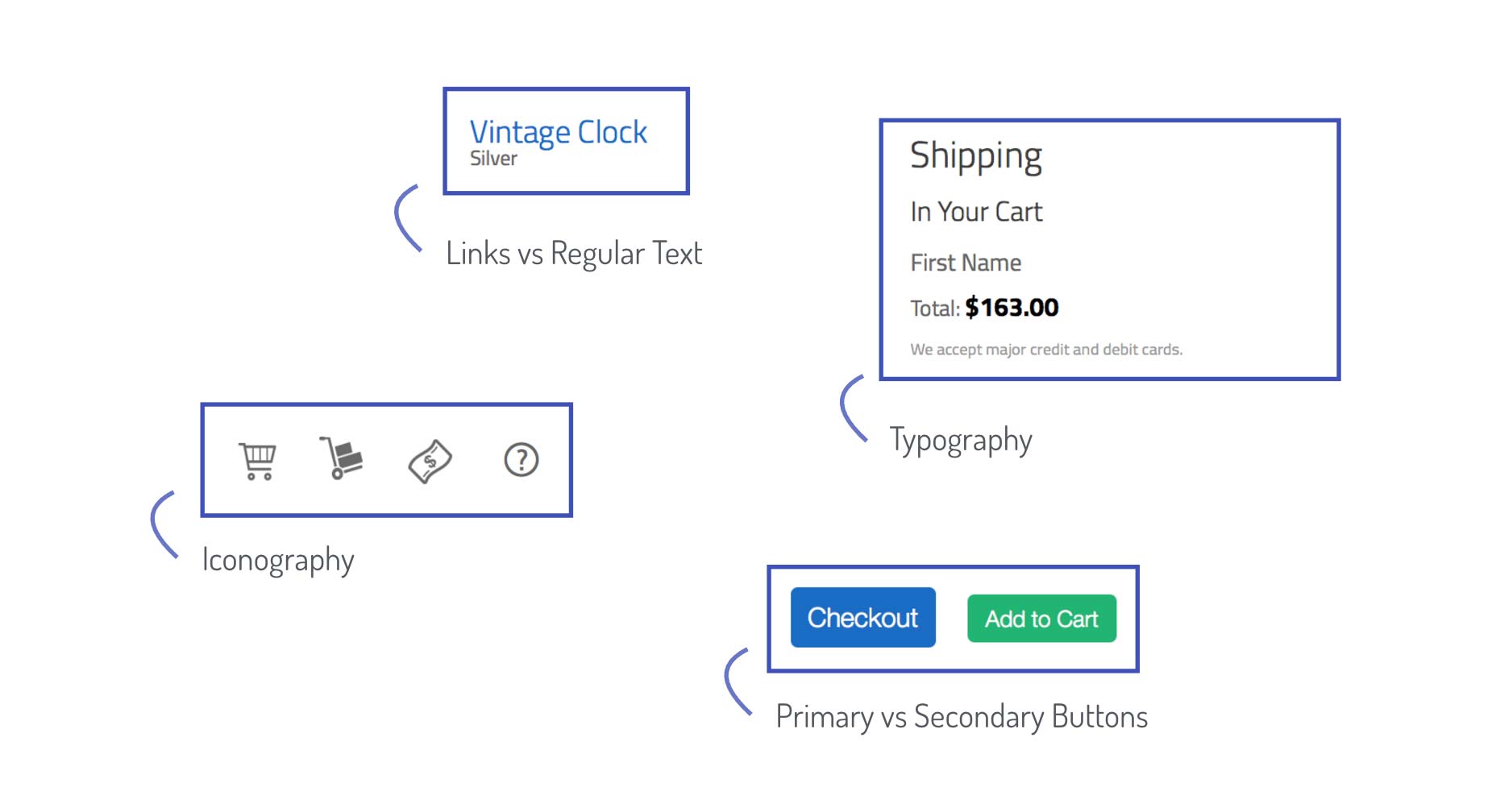
Task: Open the question mark help icon
Action: 522,460
